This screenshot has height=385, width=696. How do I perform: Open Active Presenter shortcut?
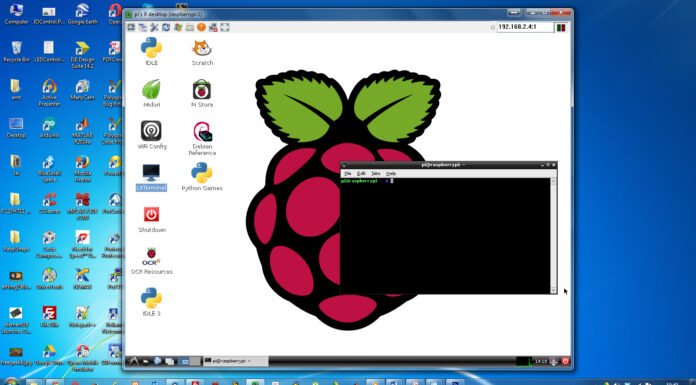click(x=49, y=93)
